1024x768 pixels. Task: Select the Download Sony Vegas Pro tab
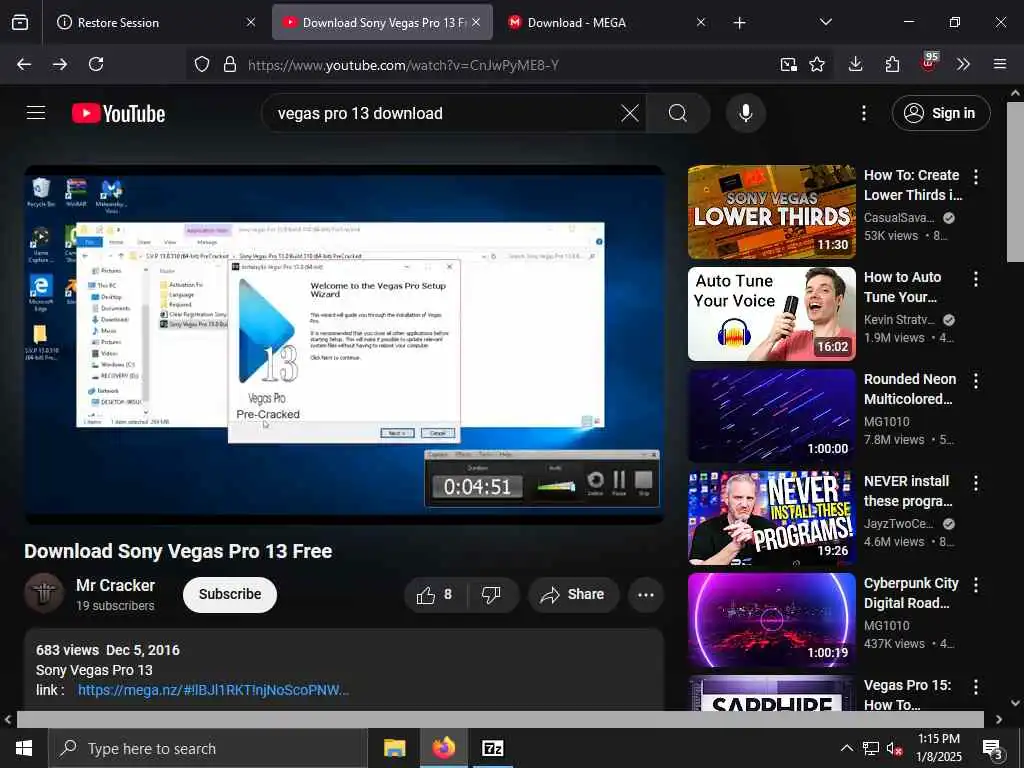pos(384,22)
